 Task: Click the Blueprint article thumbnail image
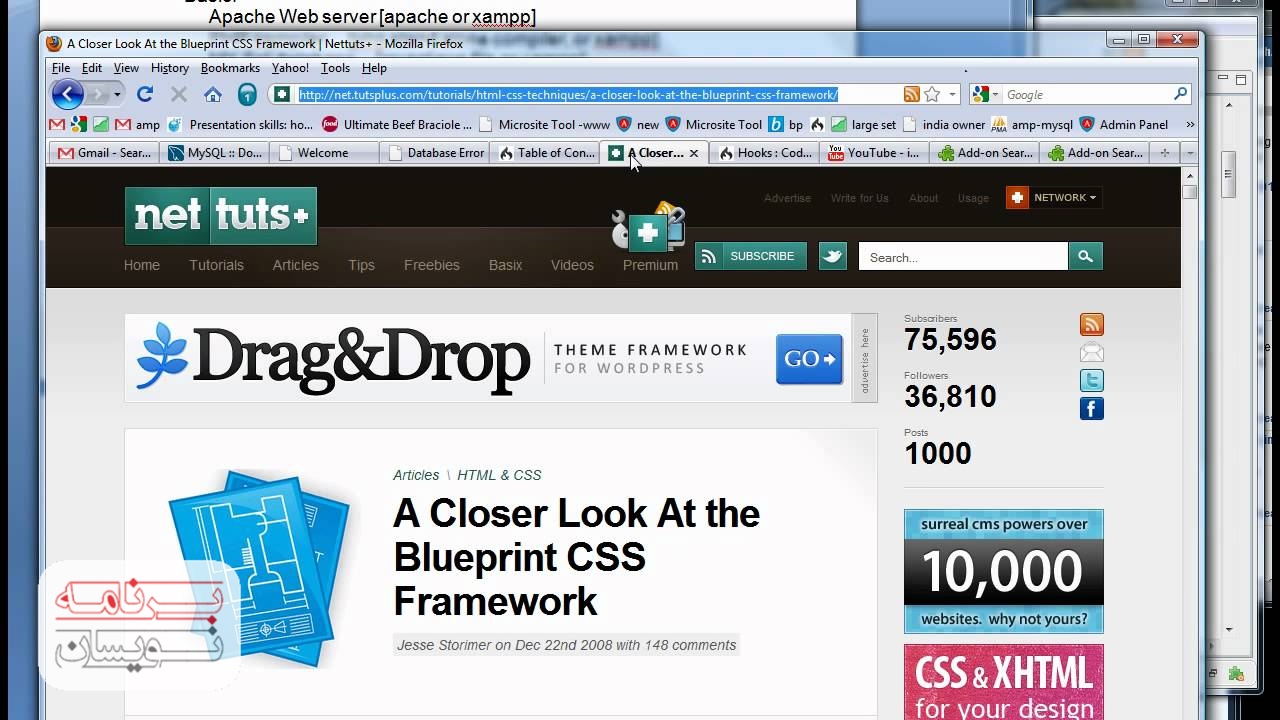pos(259,567)
